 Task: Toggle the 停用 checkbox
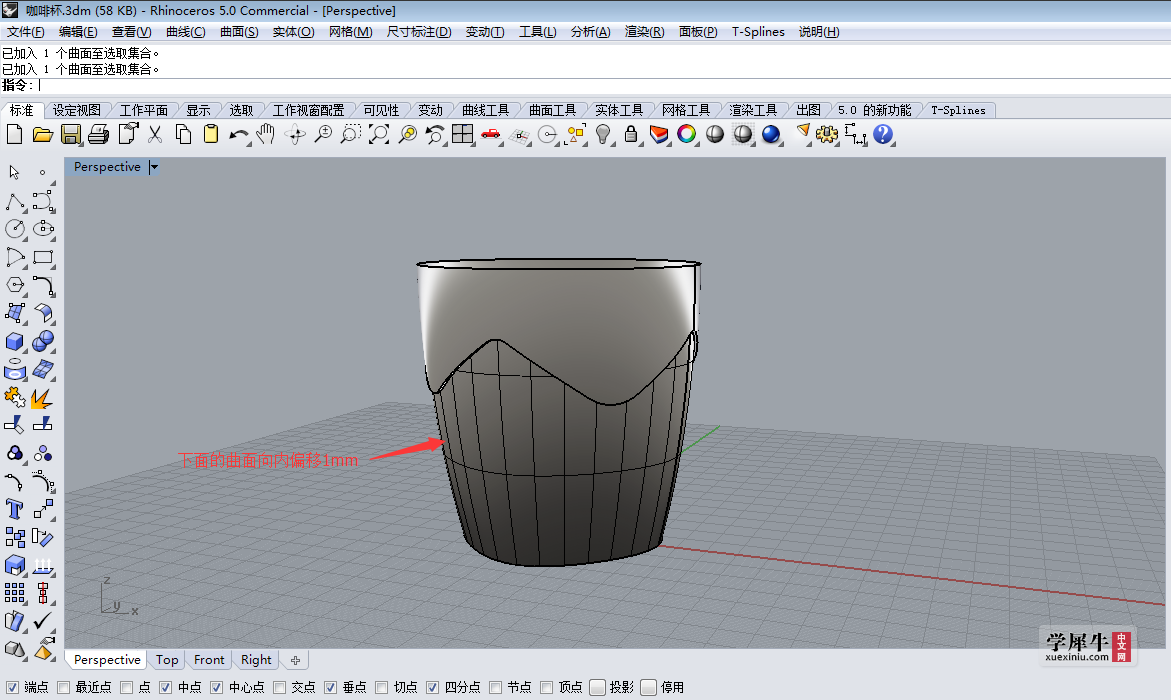648,687
